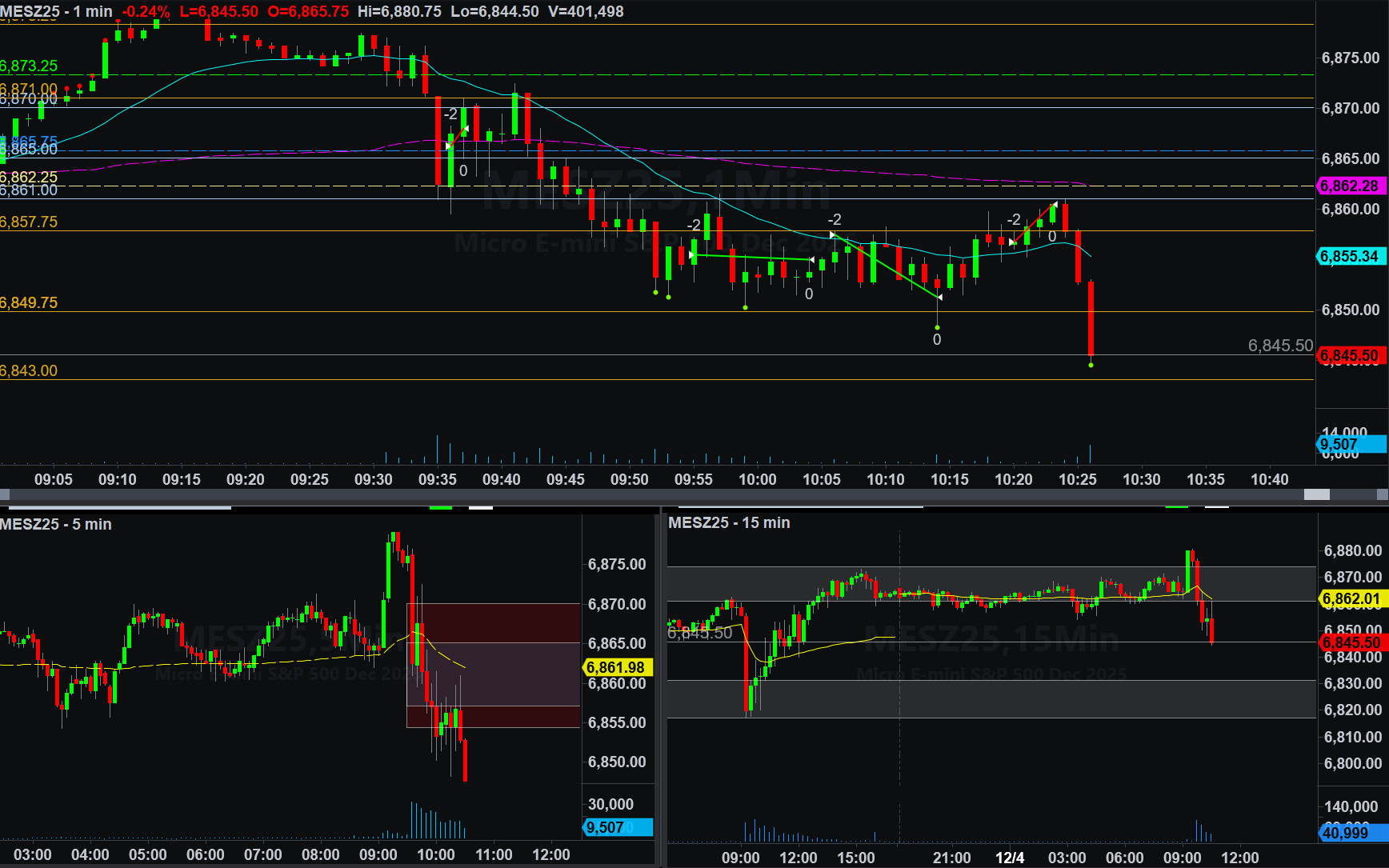Click the blue 40,999 volume tag

click(1351, 833)
